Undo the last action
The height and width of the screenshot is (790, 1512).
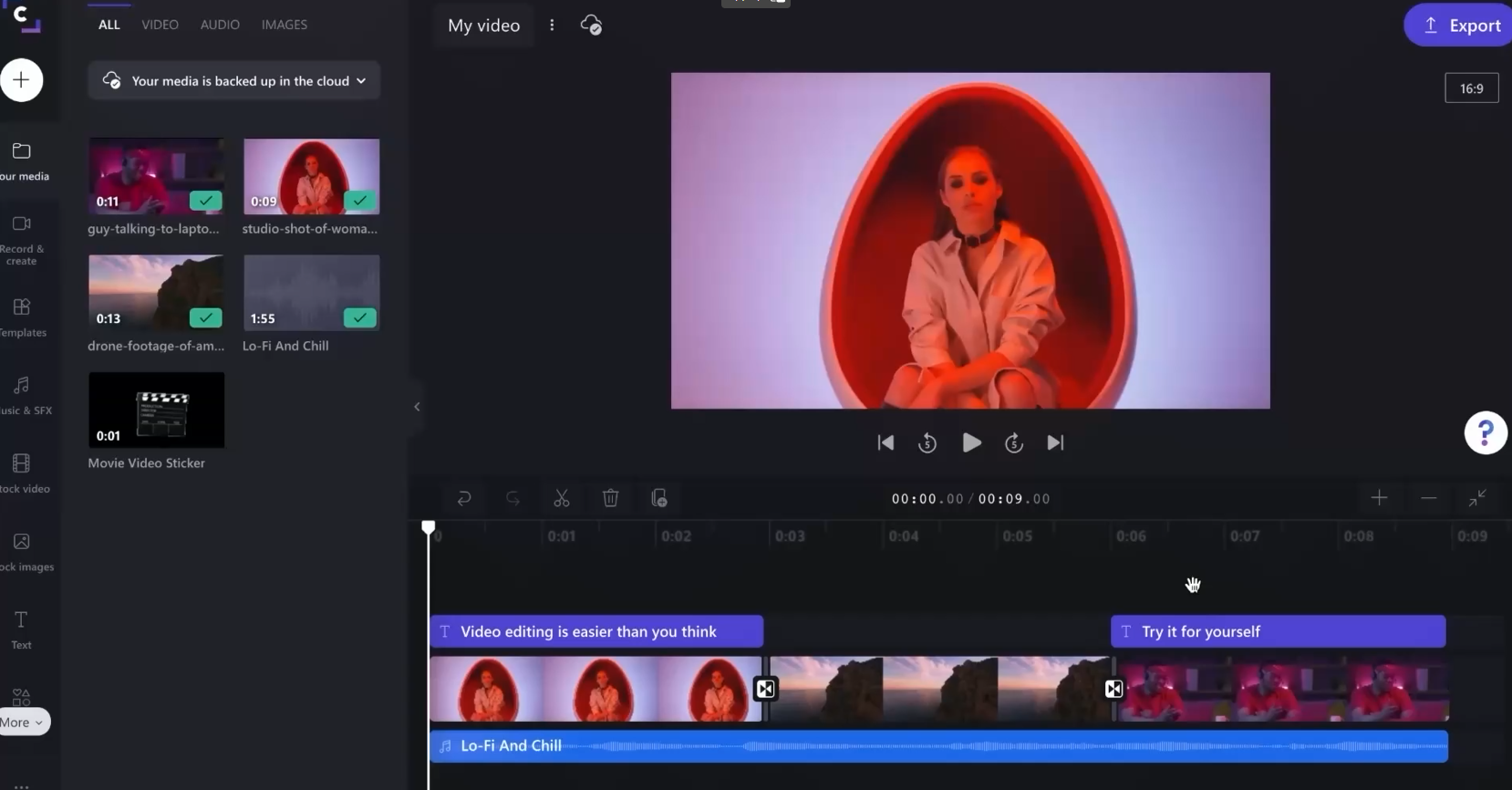click(x=464, y=498)
